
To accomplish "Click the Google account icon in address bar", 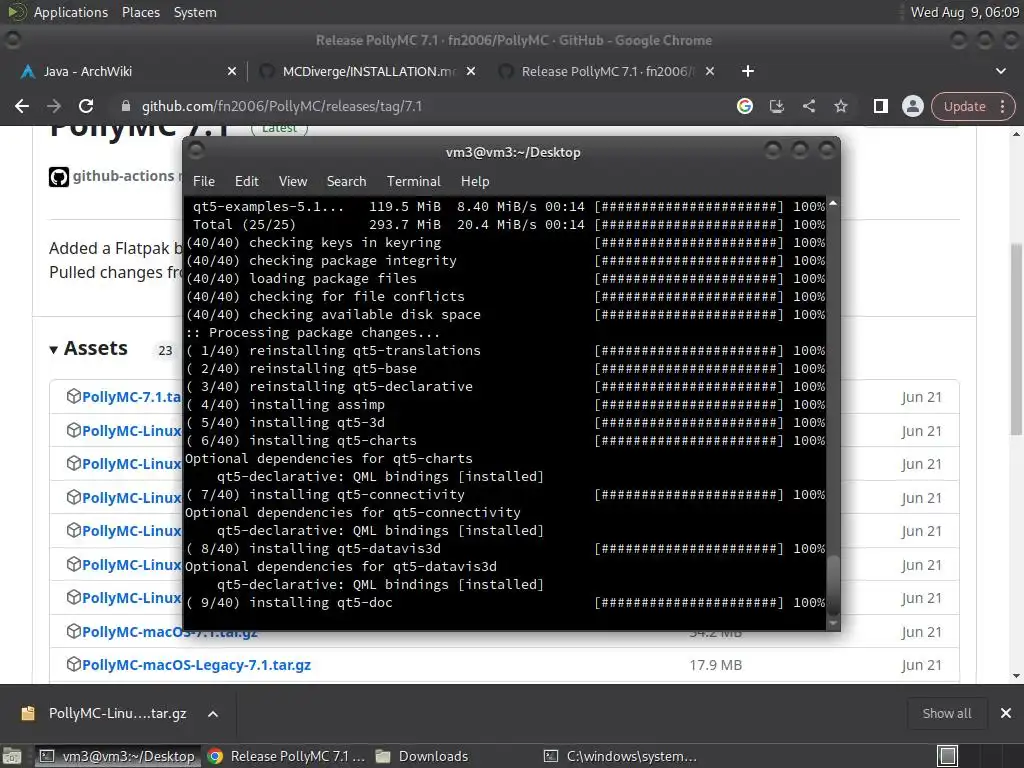I will [744, 106].
